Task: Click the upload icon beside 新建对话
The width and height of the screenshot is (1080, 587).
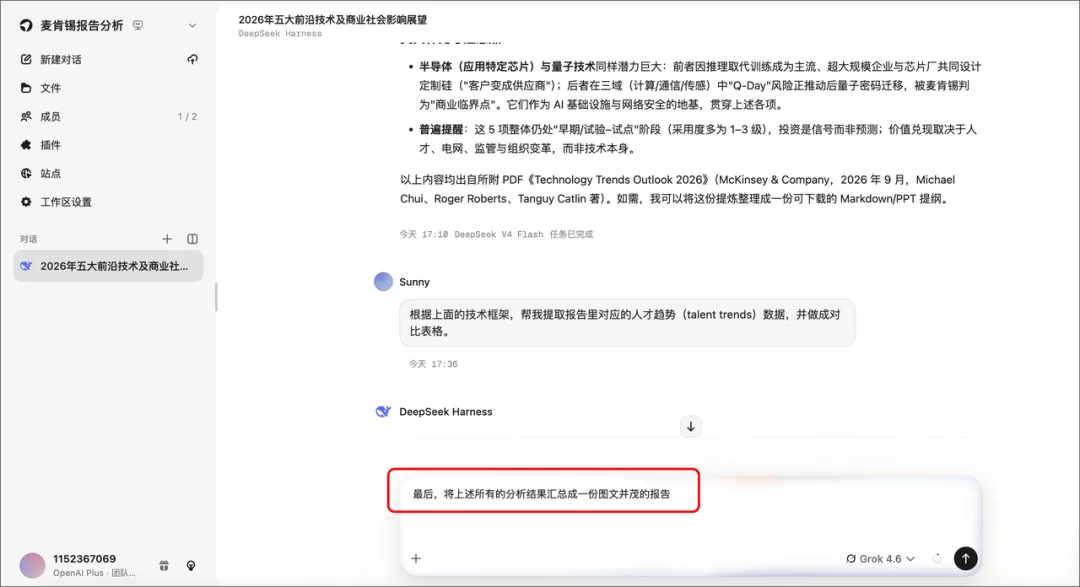Action: (x=192, y=59)
